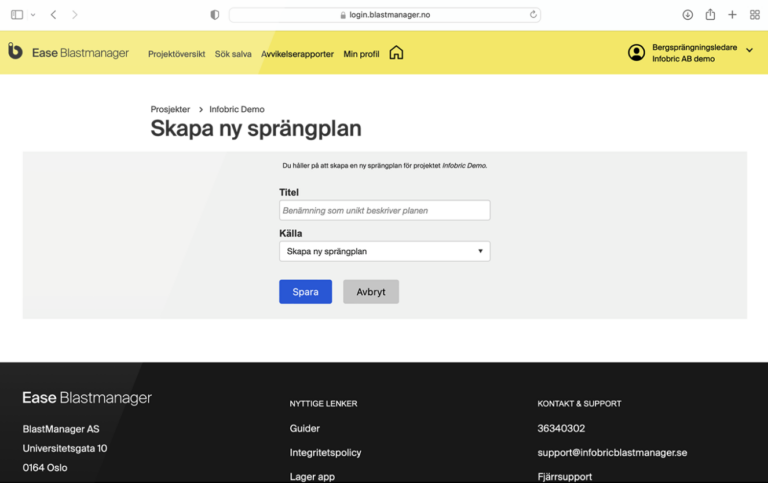Image resolution: width=768 pixels, height=483 pixels.
Task: Expand the Källa dropdown
Action: point(384,252)
